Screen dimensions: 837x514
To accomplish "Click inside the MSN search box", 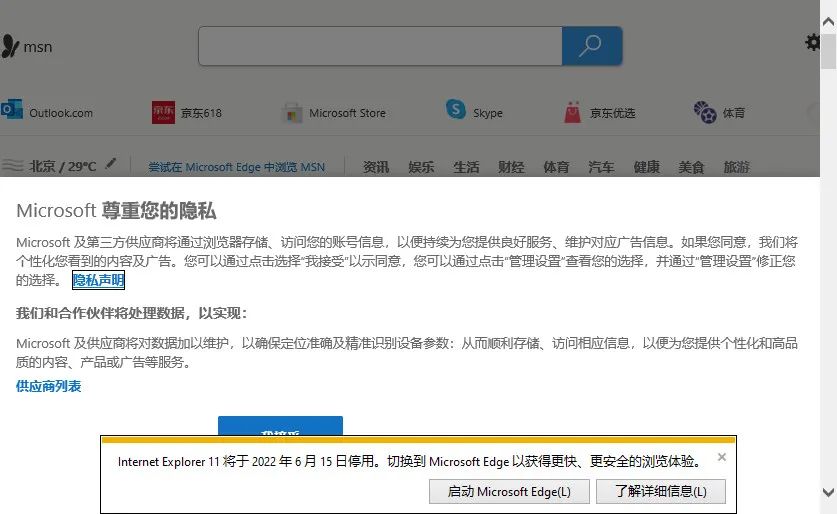I will point(380,46).
